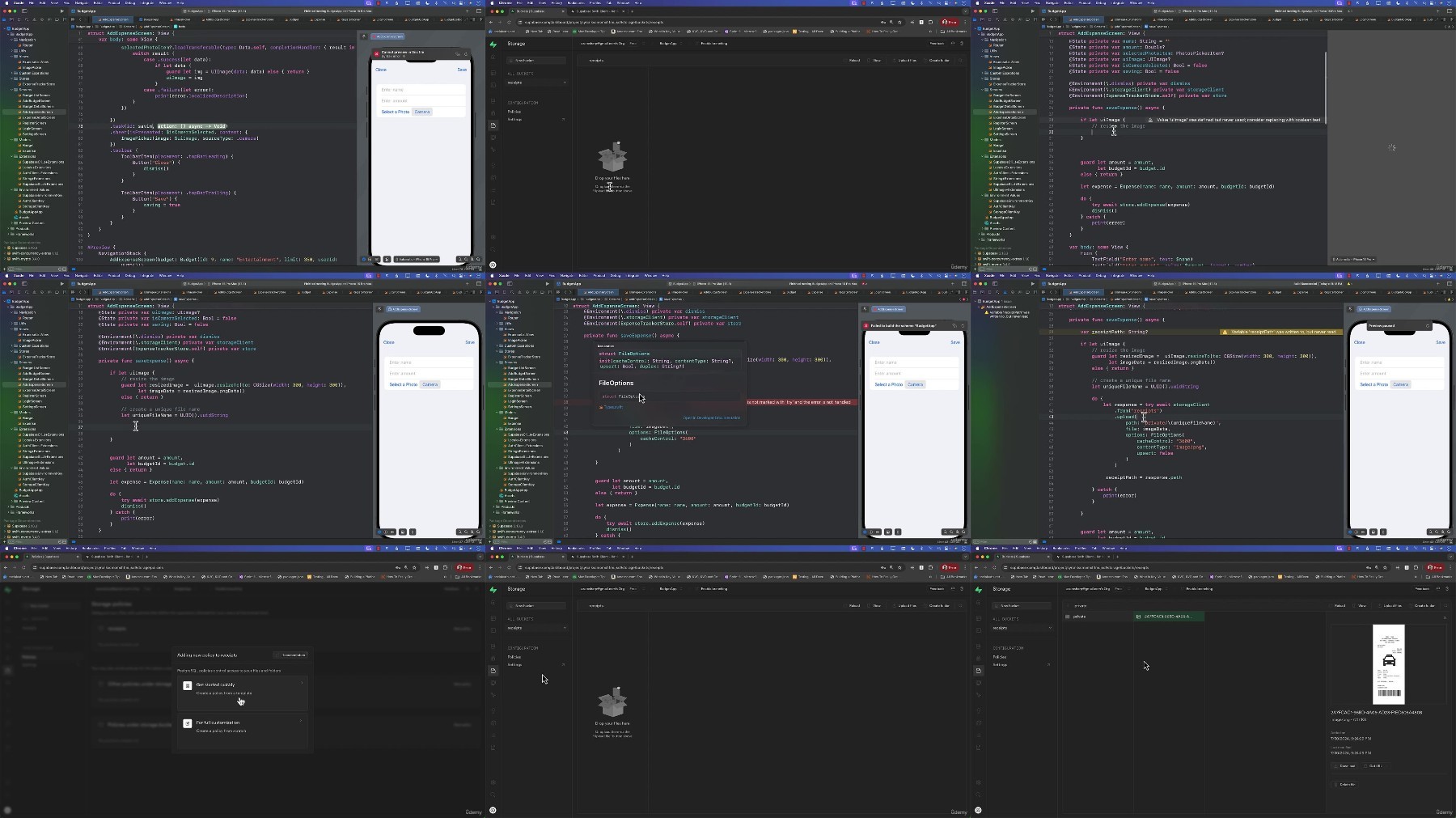Open Xcode menu in window with 'Cannot preview' error
Screen dimensions: 1456x818
[x=19, y=2]
